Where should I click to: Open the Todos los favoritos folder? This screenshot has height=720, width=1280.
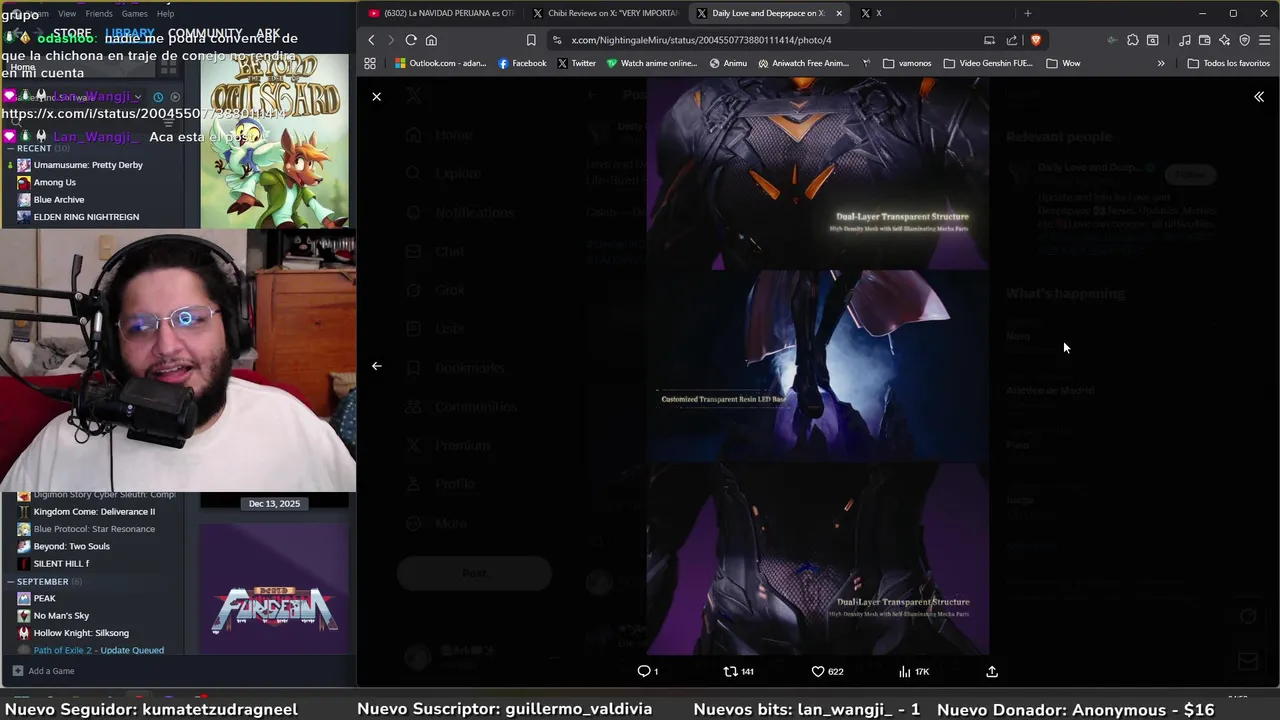pyautogui.click(x=1228, y=63)
